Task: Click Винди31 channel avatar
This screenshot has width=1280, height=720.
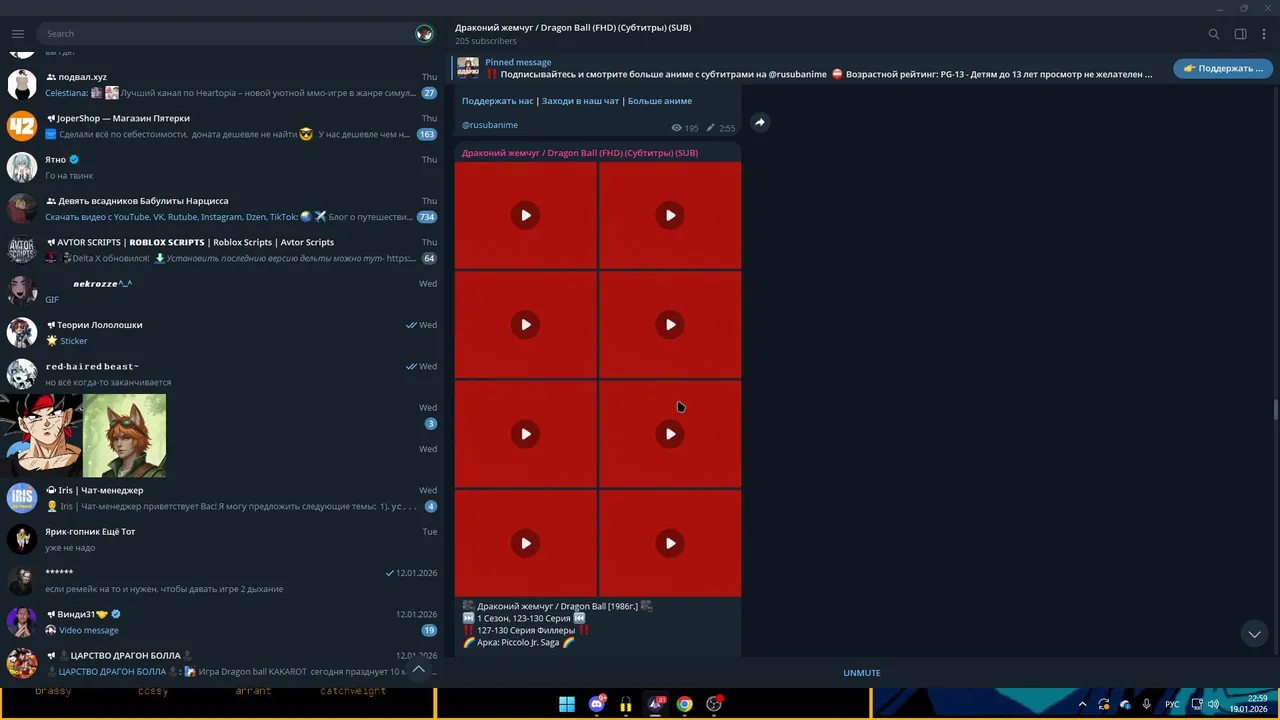Action: click(x=22, y=622)
